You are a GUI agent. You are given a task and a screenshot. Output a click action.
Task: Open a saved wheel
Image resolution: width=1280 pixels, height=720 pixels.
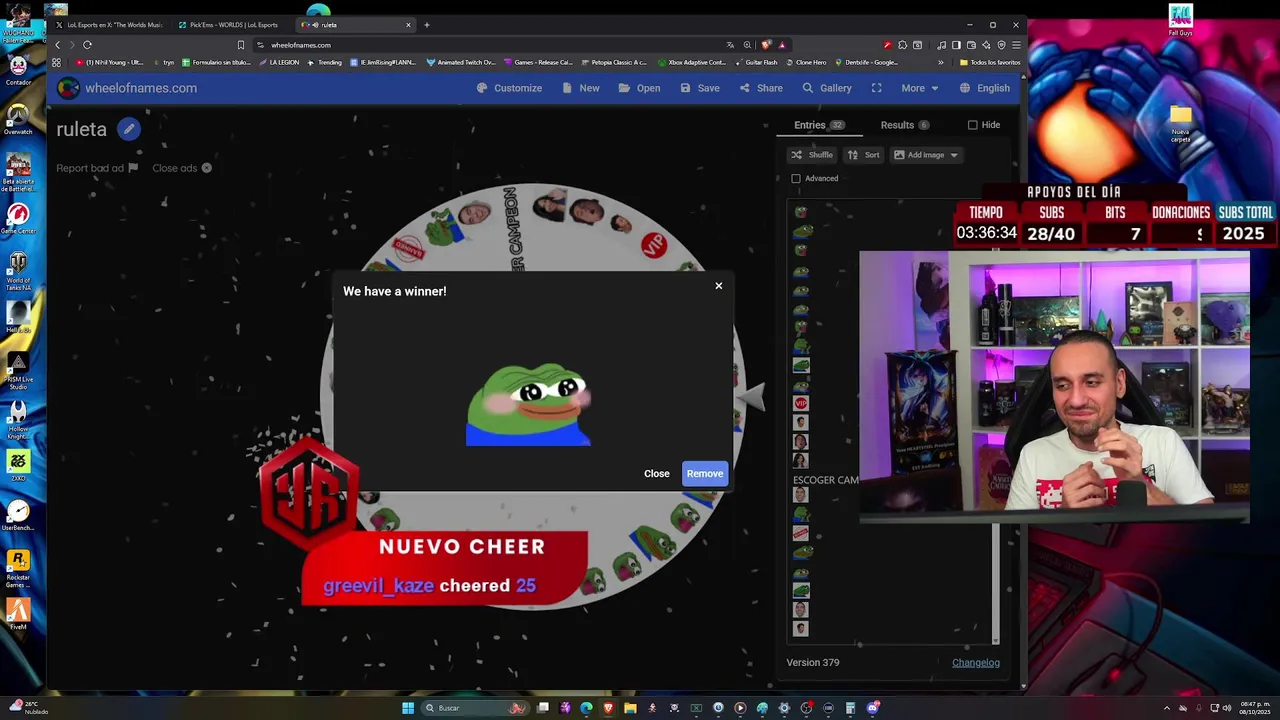(x=640, y=88)
